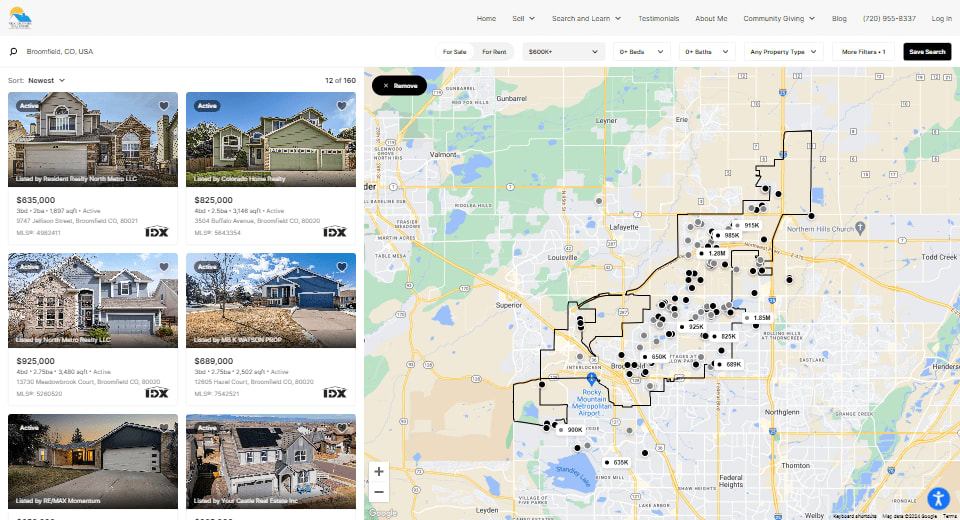Open the 0+ Baths dropdown

coord(707,52)
